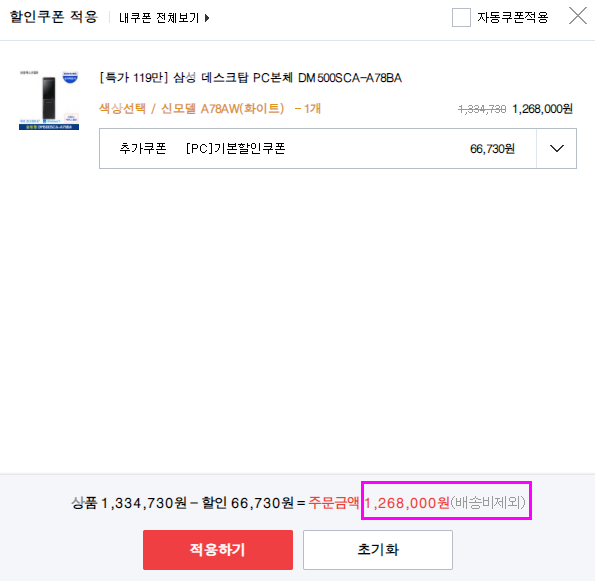
Task: Close the coupon dialog with the X icon
Action: 578,16
